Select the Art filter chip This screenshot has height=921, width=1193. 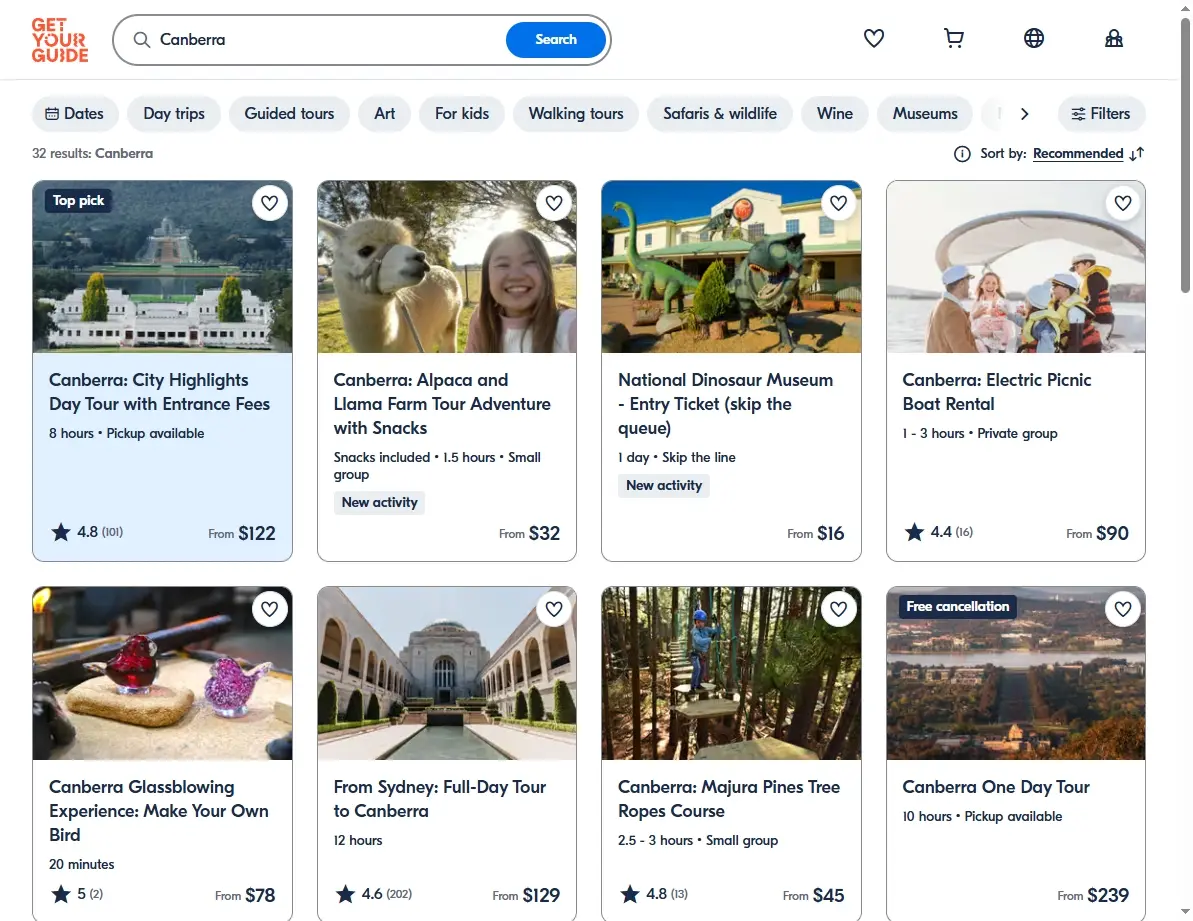point(384,113)
